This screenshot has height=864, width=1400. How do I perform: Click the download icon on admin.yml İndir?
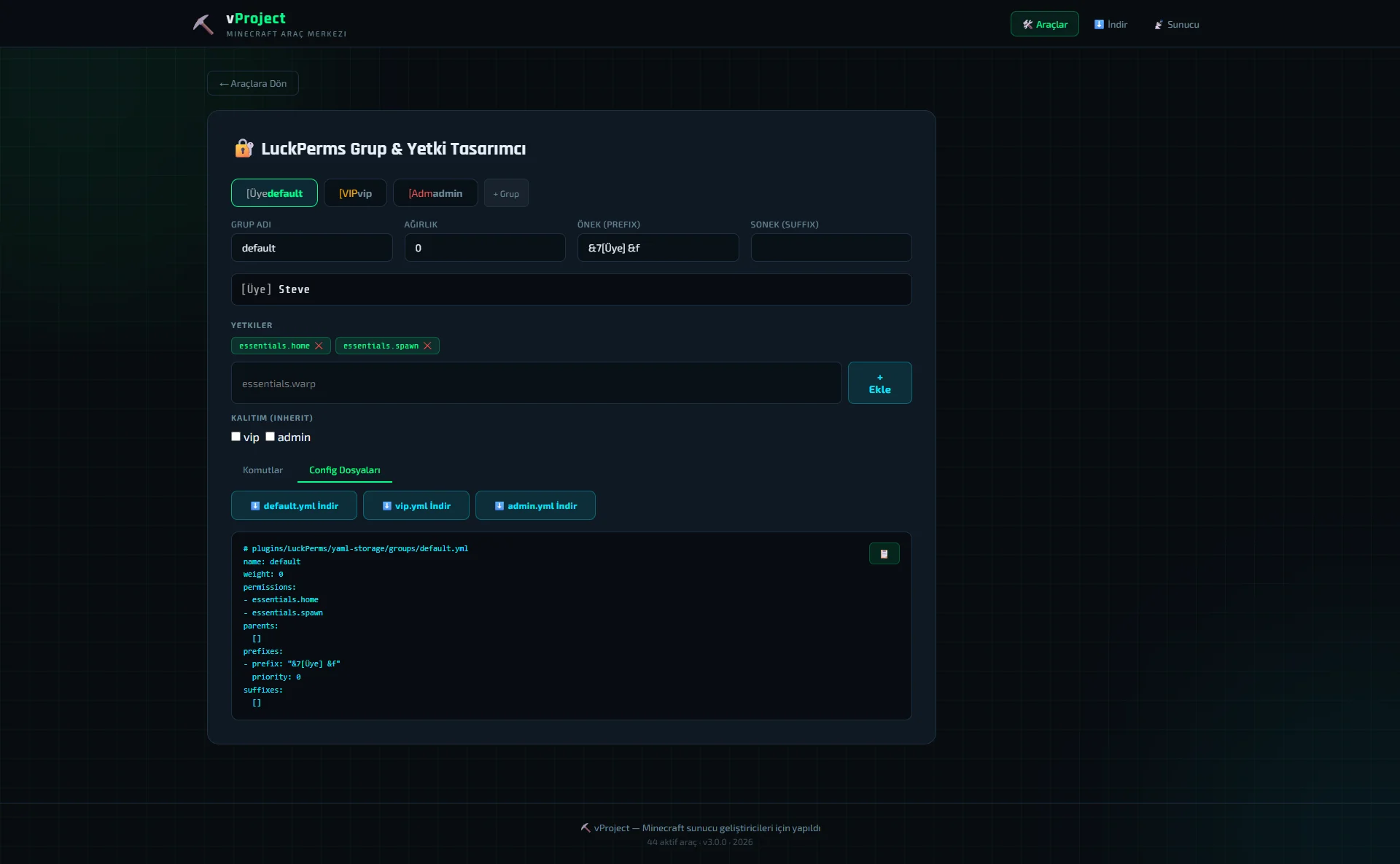coord(499,506)
